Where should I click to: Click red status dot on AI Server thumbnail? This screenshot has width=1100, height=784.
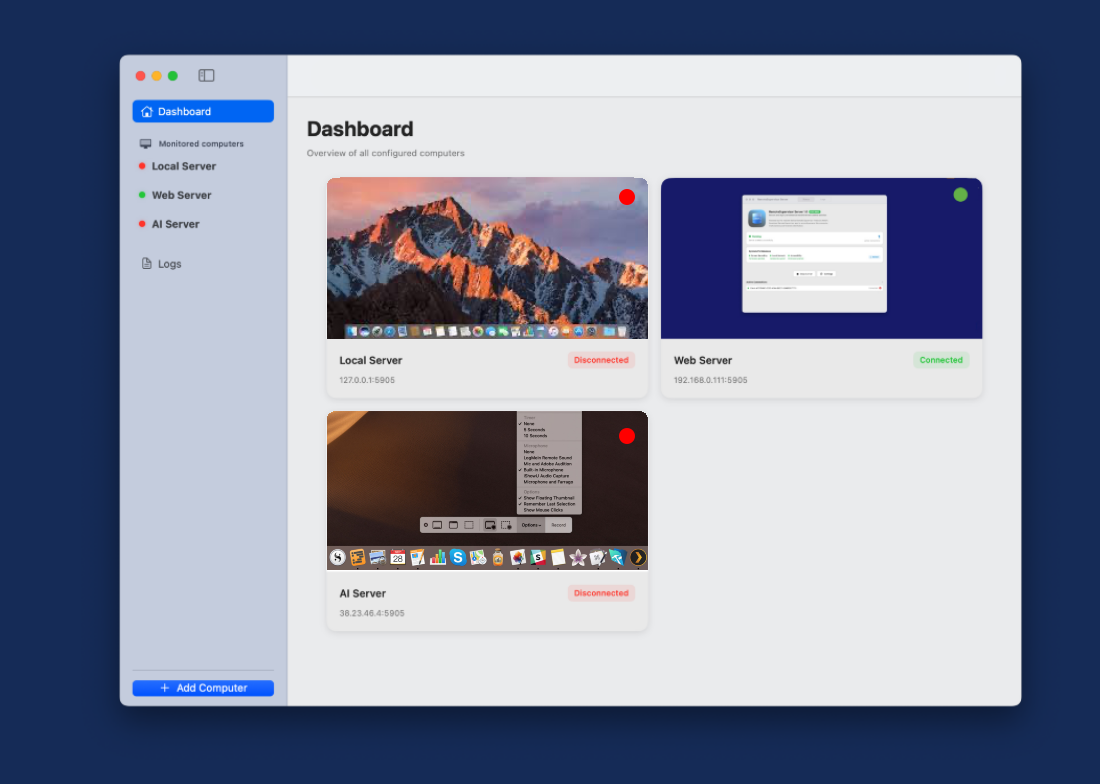coord(627,436)
